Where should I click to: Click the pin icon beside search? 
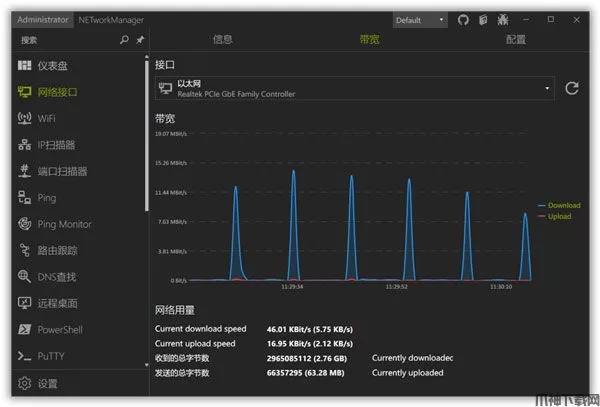(139, 40)
